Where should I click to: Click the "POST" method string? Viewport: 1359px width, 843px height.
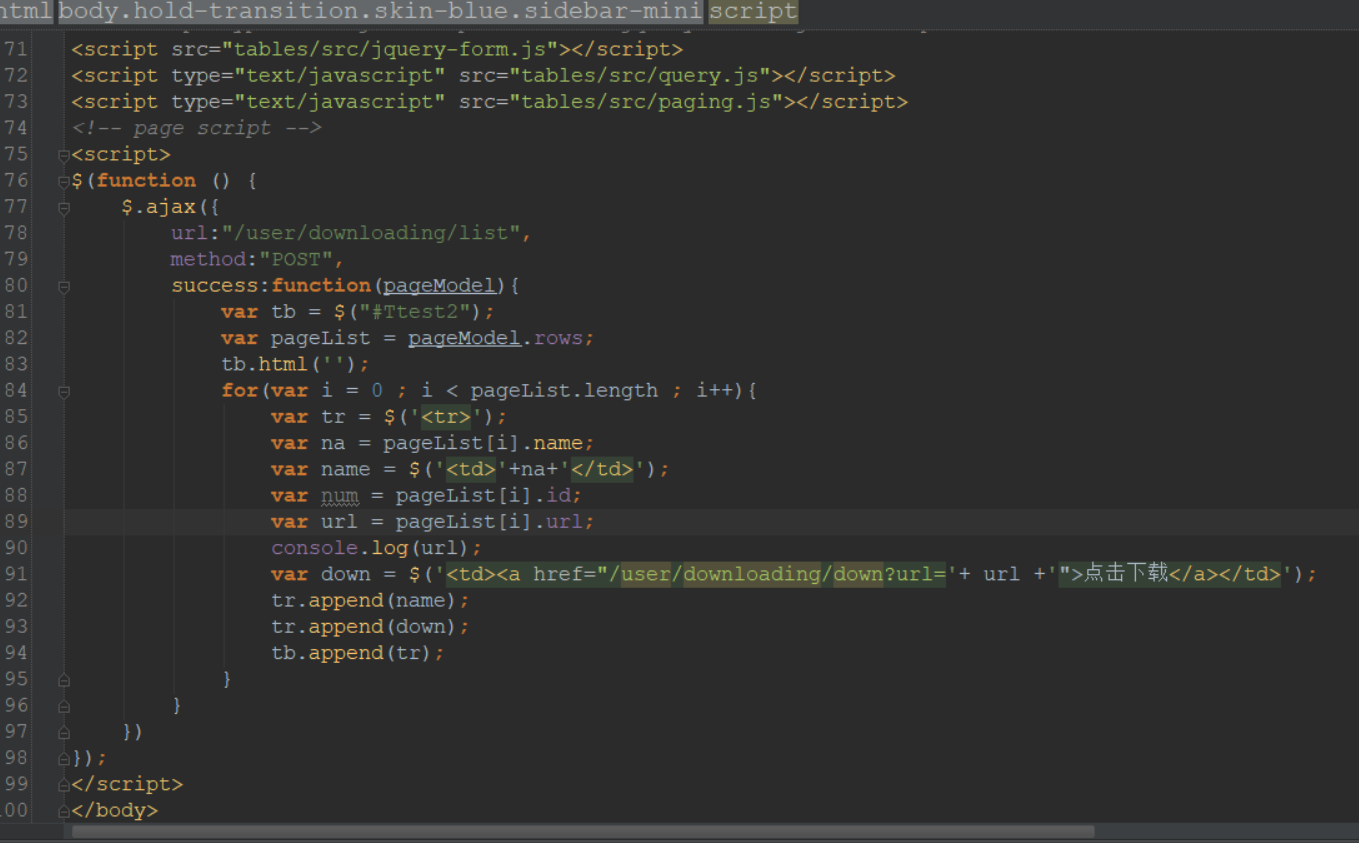(296, 259)
